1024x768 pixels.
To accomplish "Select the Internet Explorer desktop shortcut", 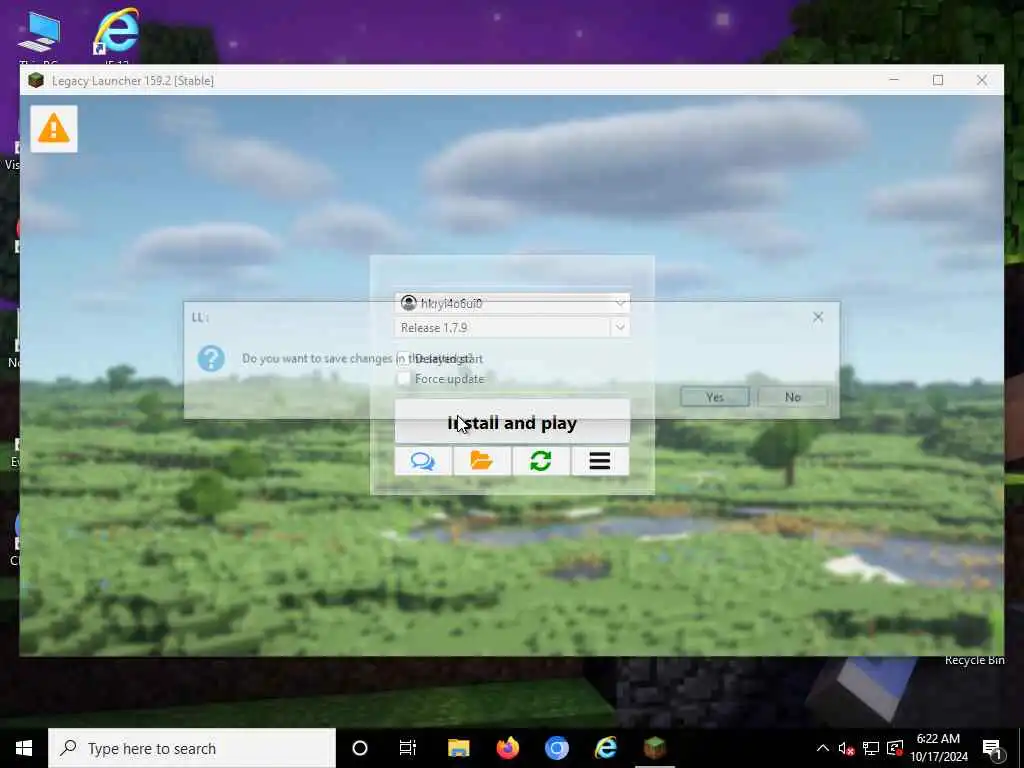I will click(x=116, y=36).
